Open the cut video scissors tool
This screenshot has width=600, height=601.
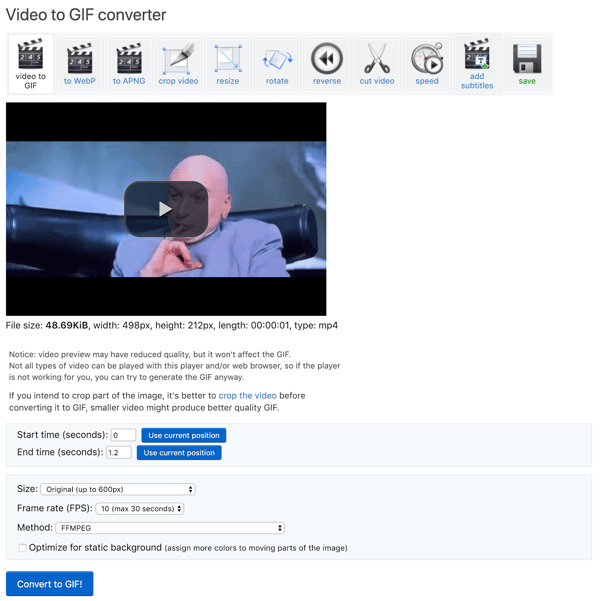[377, 64]
